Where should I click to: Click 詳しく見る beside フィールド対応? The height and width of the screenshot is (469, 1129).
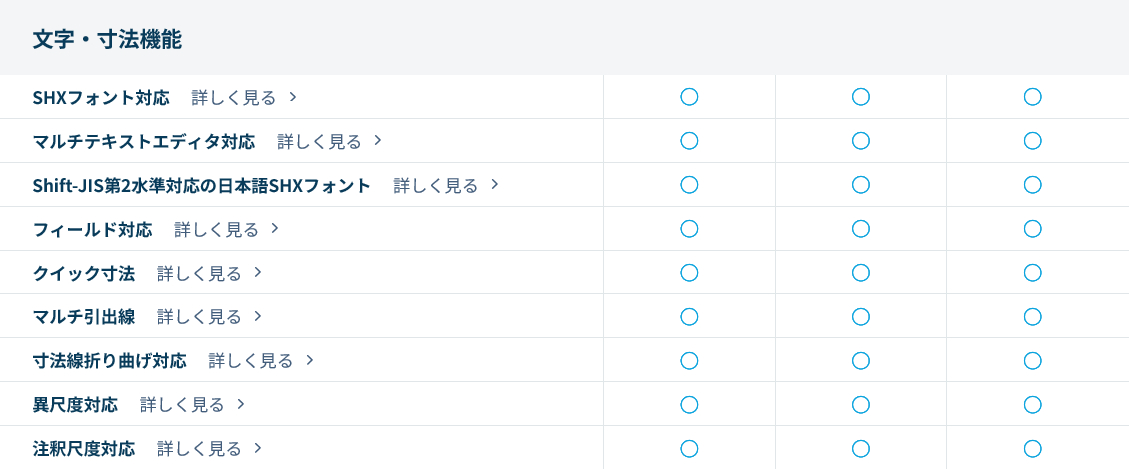pyautogui.click(x=216, y=229)
